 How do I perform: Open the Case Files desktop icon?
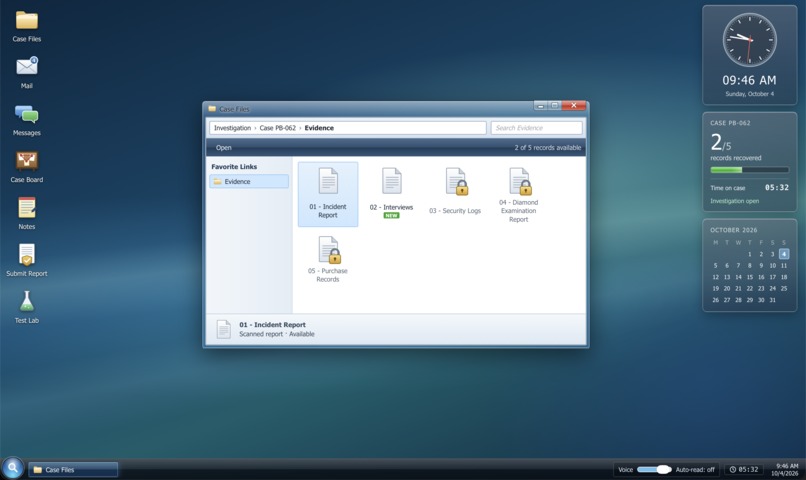click(x=27, y=27)
